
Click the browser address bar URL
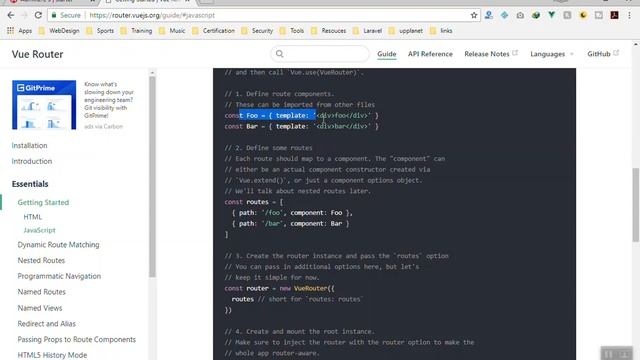pos(151,15)
